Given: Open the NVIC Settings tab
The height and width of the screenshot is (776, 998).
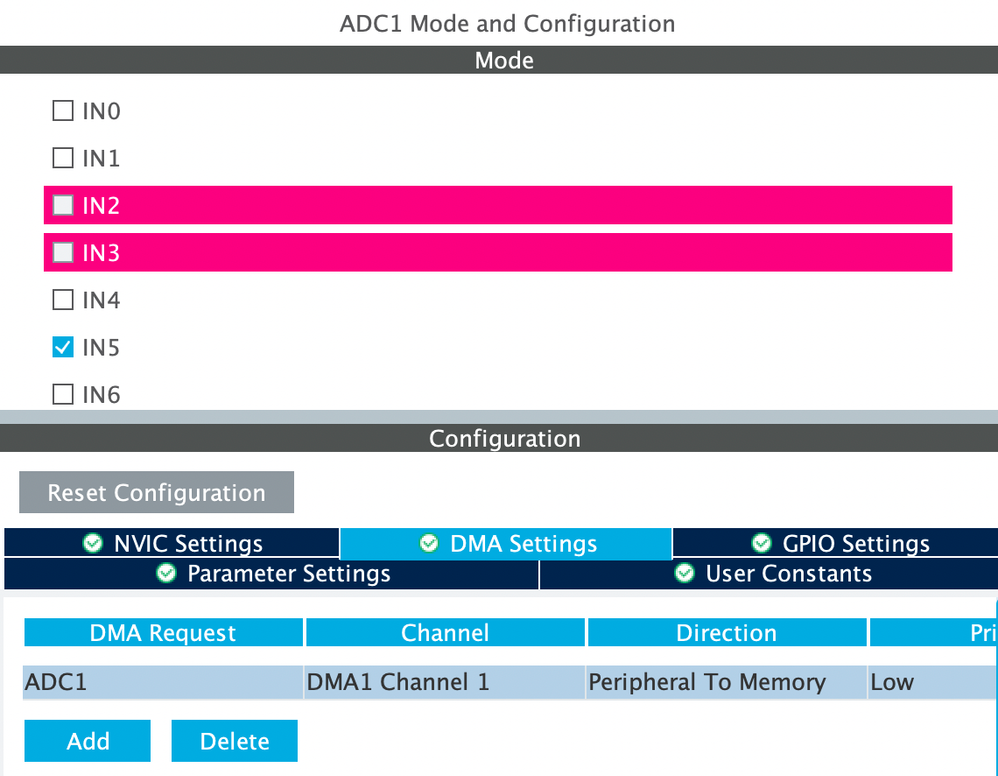Looking at the screenshot, I should (172, 543).
